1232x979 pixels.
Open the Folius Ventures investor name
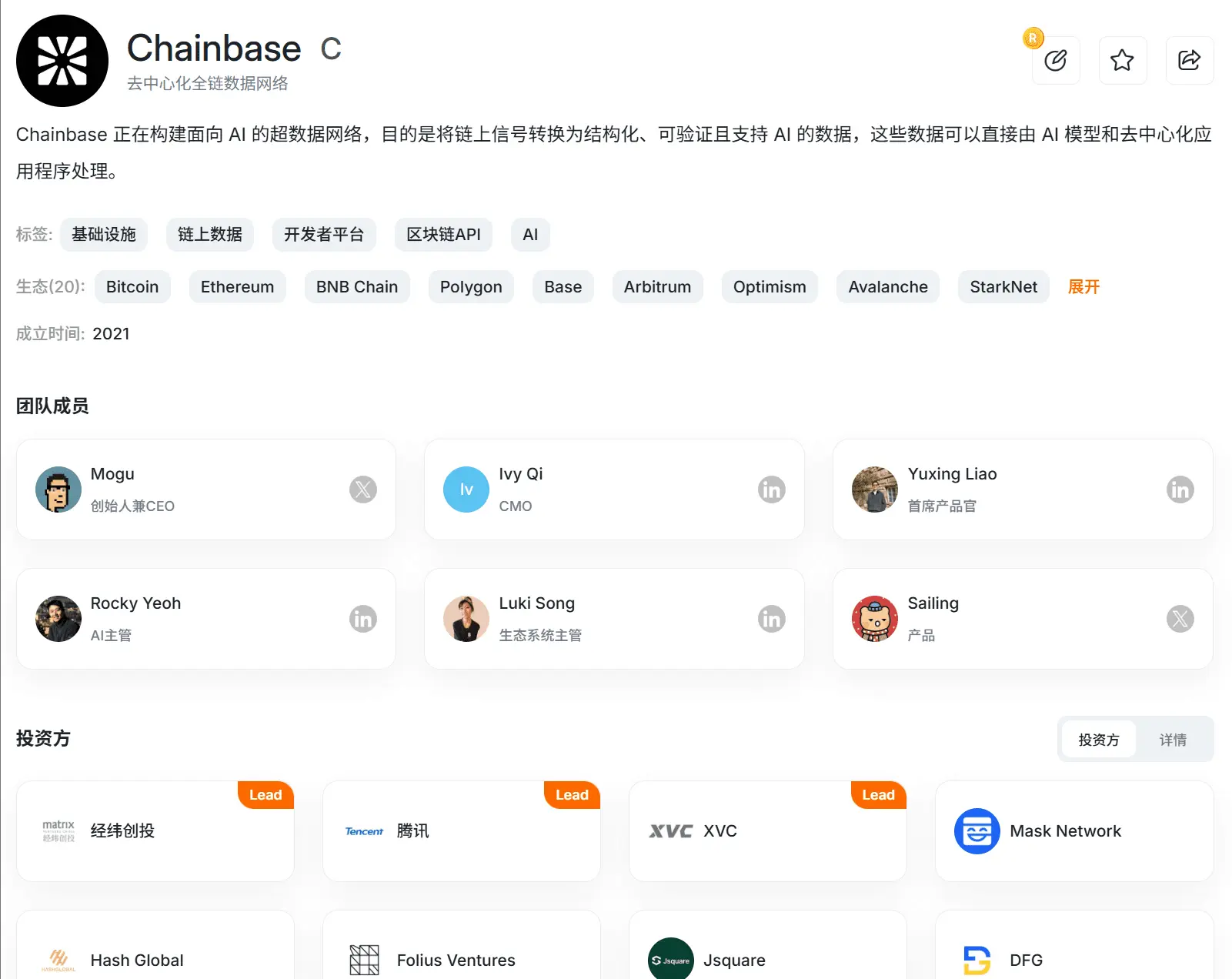(x=456, y=961)
